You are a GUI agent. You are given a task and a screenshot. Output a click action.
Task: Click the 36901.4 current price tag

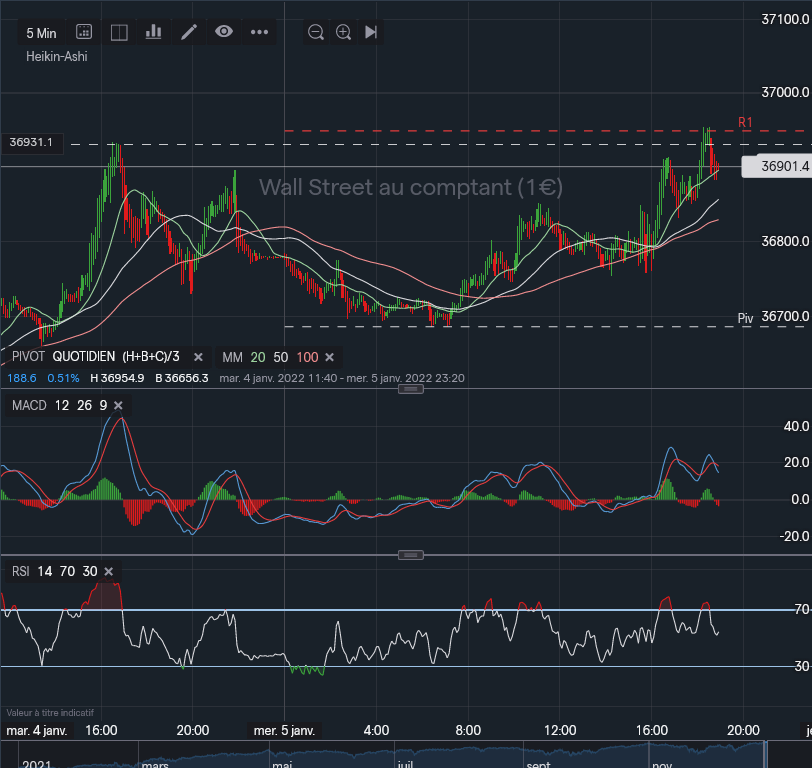(x=776, y=166)
